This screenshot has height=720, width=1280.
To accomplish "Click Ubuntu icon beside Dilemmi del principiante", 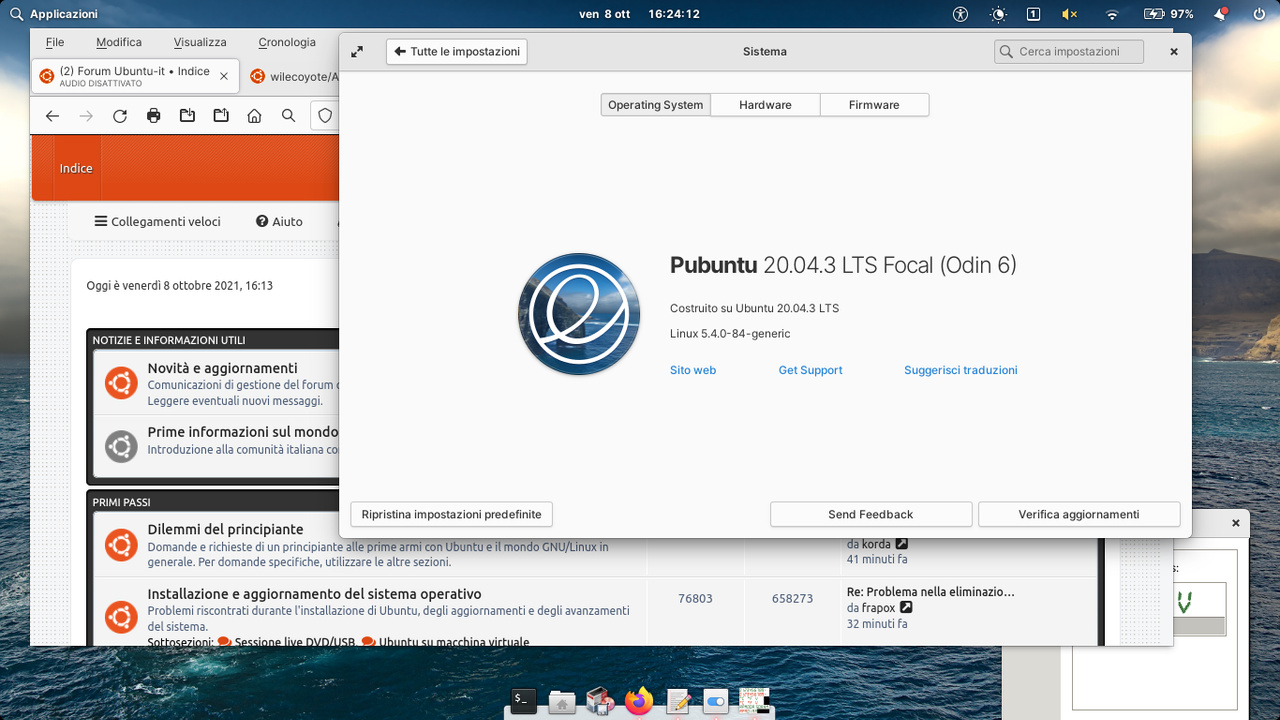I will pyautogui.click(x=121, y=545).
